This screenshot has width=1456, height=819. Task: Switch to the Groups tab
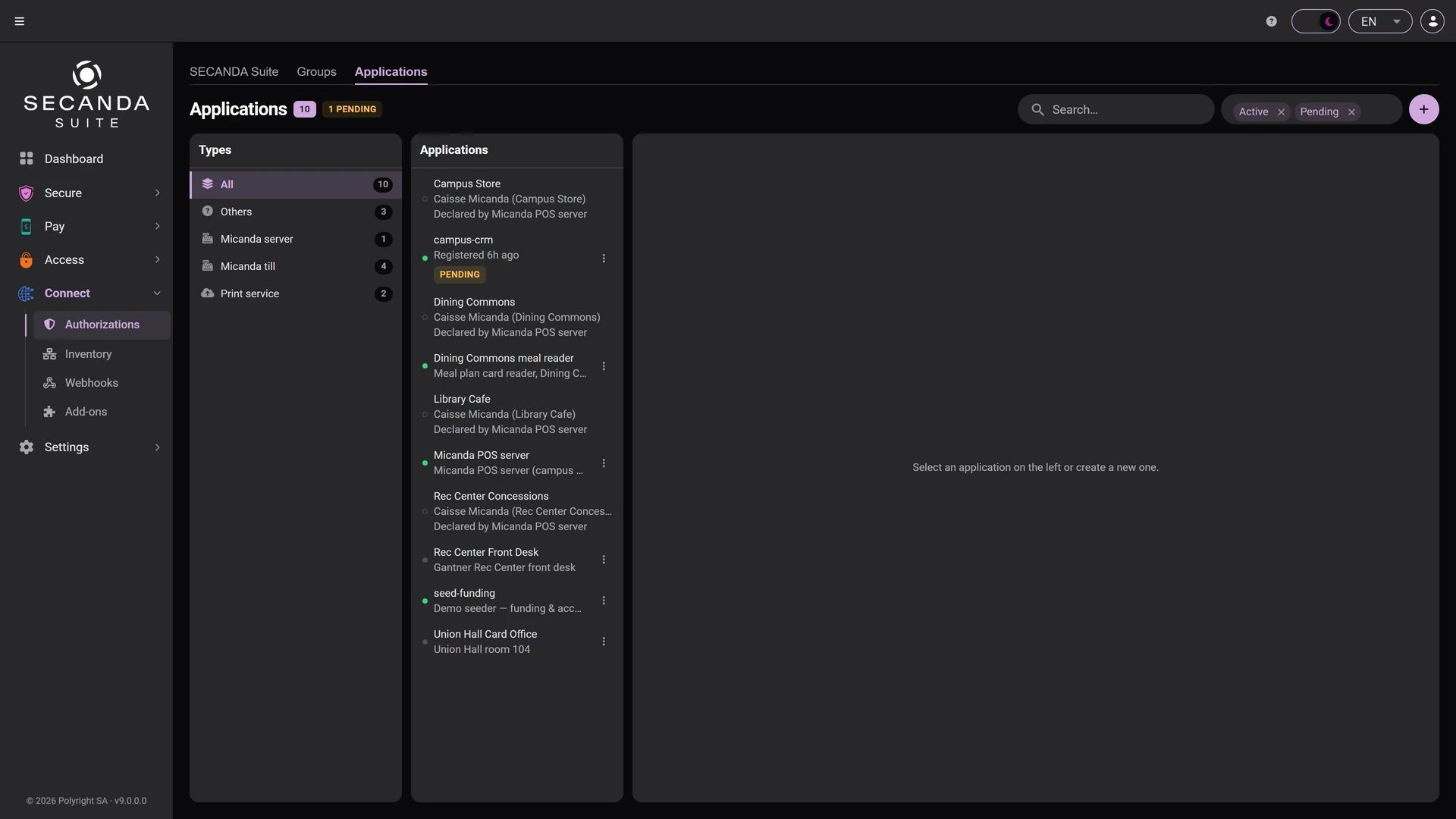click(x=316, y=71)
